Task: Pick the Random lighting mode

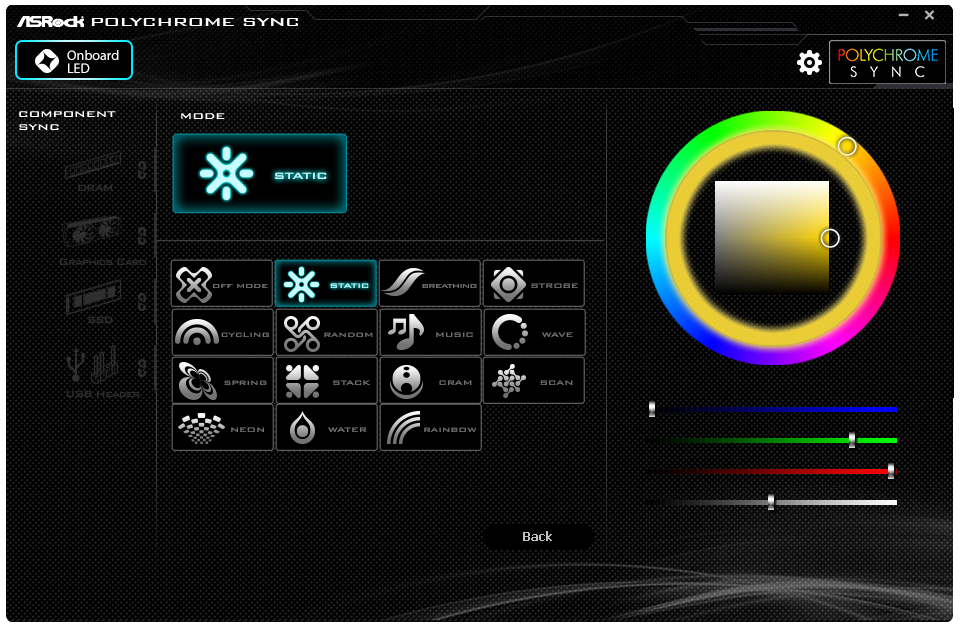Action: pyautogui.click(x=326, y=333)
